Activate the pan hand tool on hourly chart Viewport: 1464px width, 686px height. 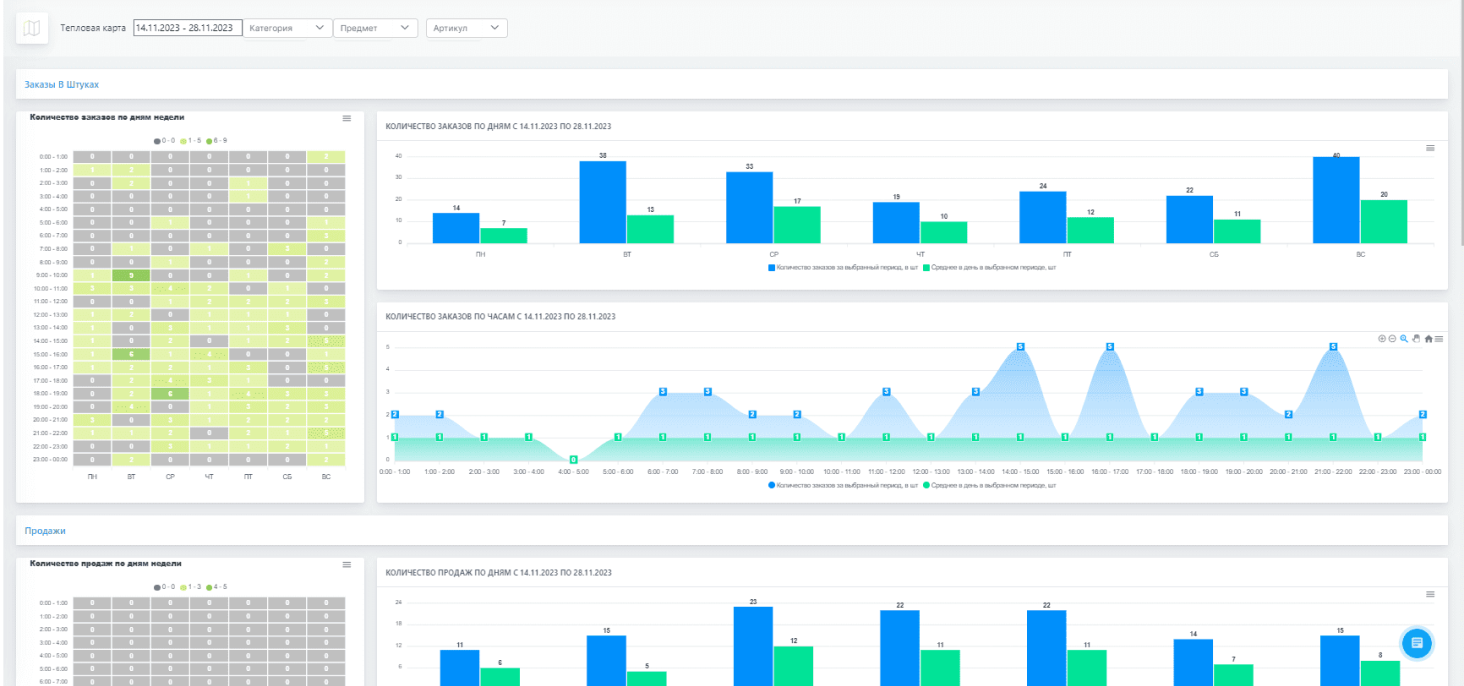click(x=1416, y=339)
